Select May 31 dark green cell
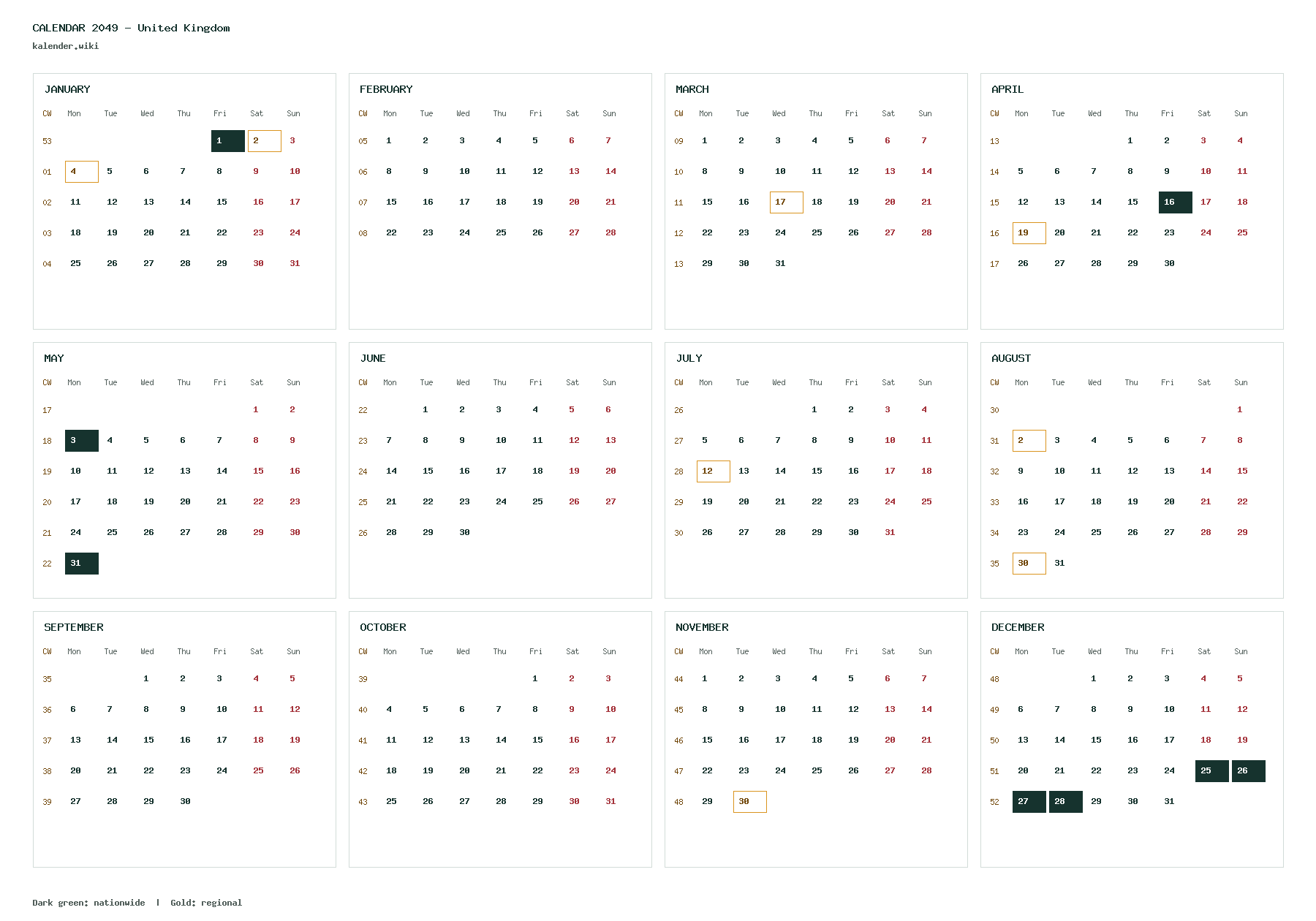 tap(82, 564)
